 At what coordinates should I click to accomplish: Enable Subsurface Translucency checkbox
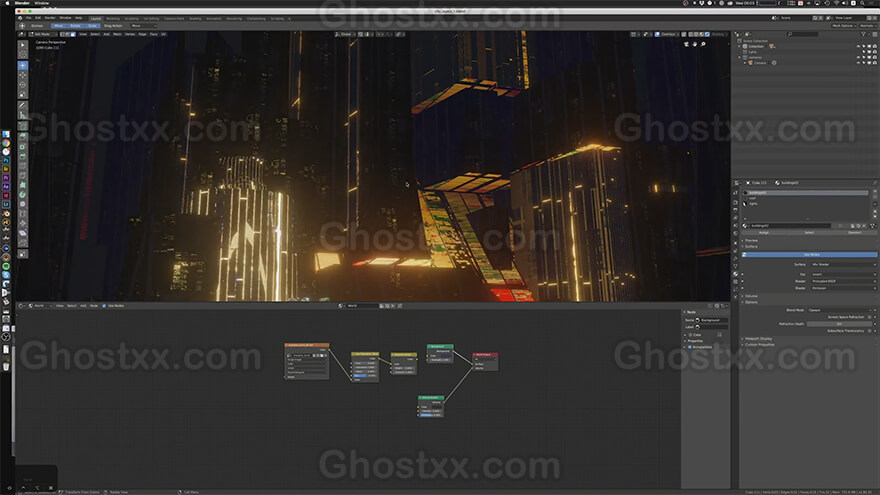[870, 331]
